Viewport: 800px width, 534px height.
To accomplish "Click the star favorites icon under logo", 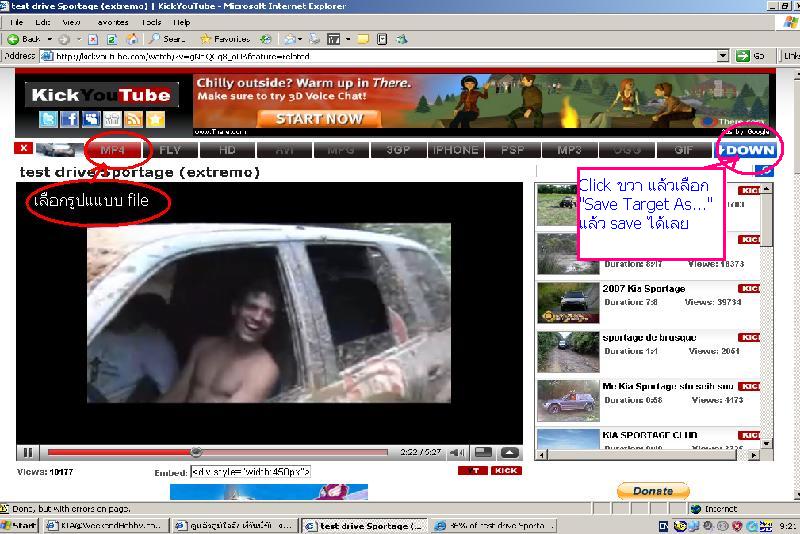I will [155, 119].
